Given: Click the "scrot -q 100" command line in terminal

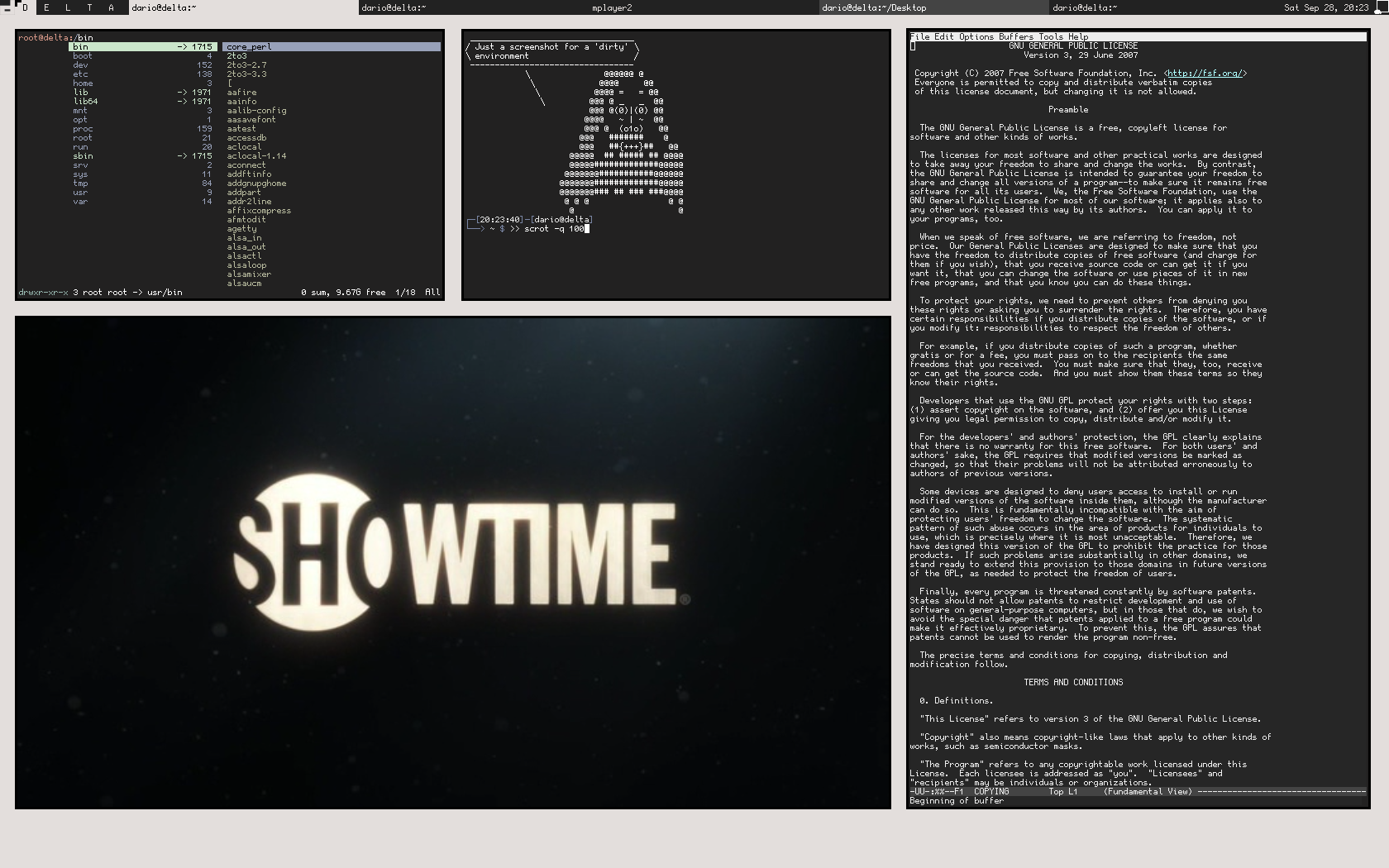Looking at the screenshot, I should [554, 229].
